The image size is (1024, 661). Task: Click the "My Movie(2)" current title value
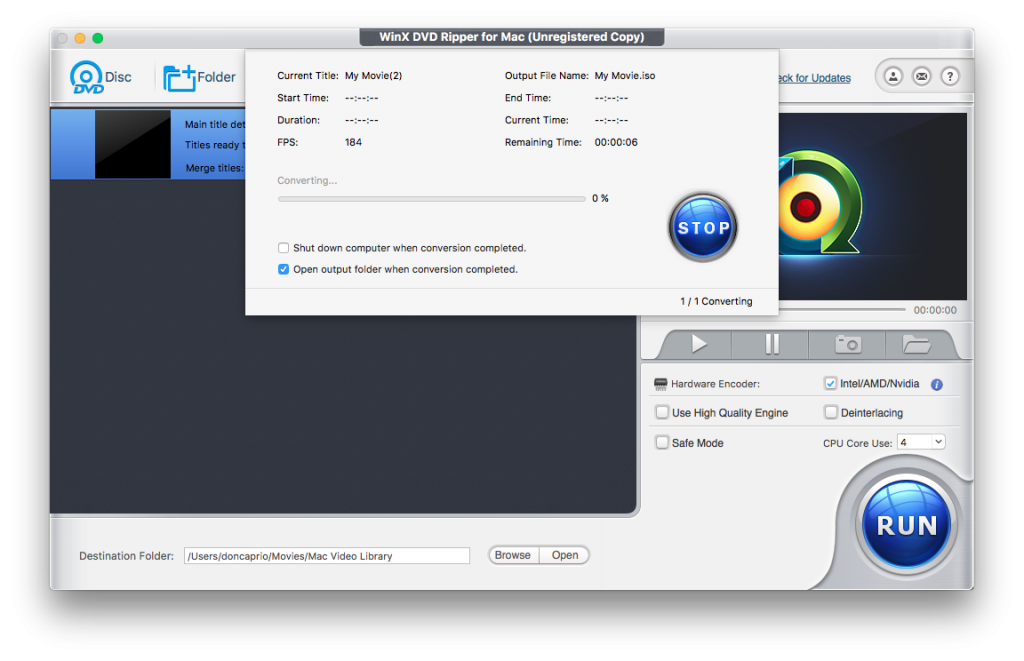pos(374,76)
